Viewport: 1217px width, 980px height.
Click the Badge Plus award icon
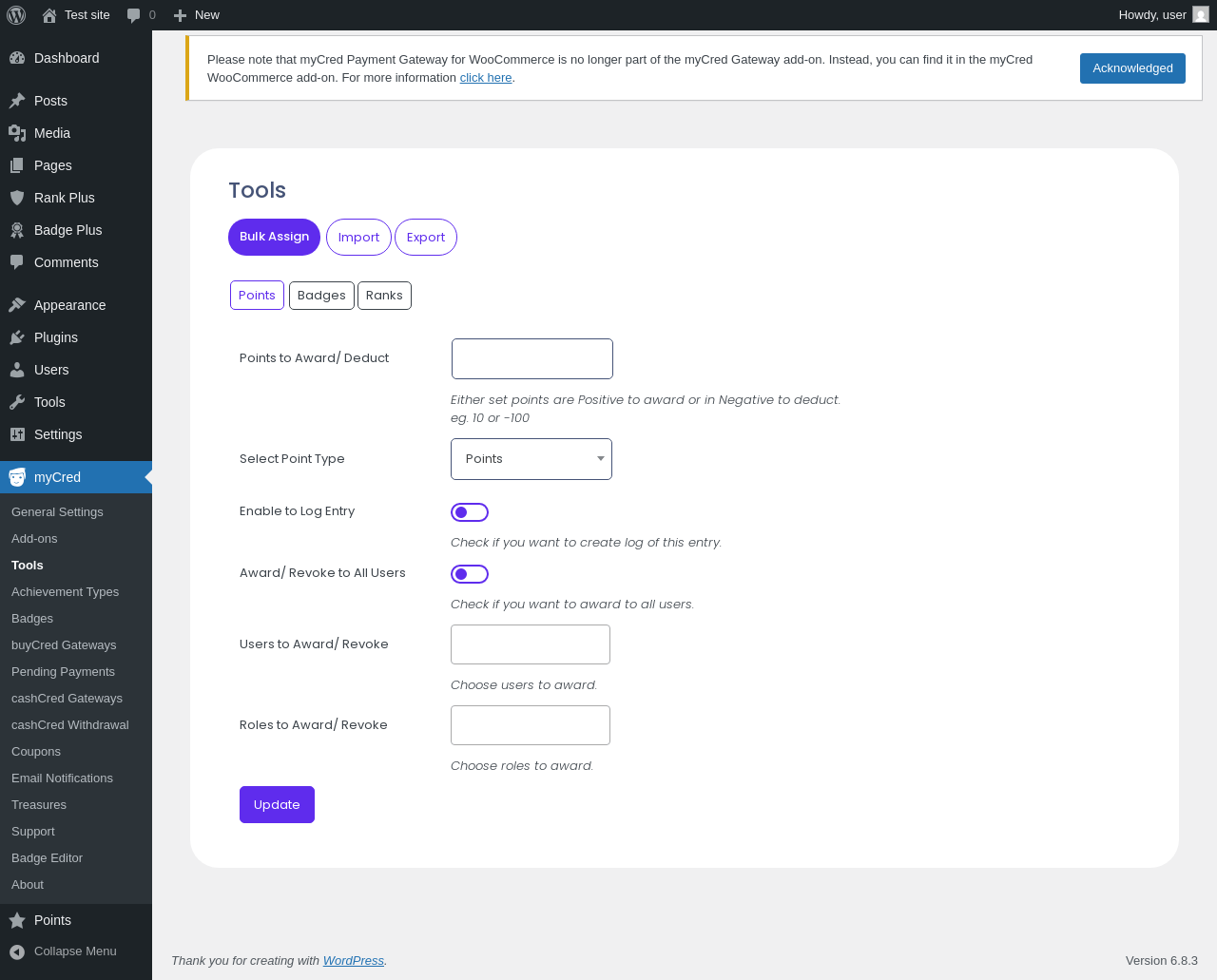pos(17,230)
